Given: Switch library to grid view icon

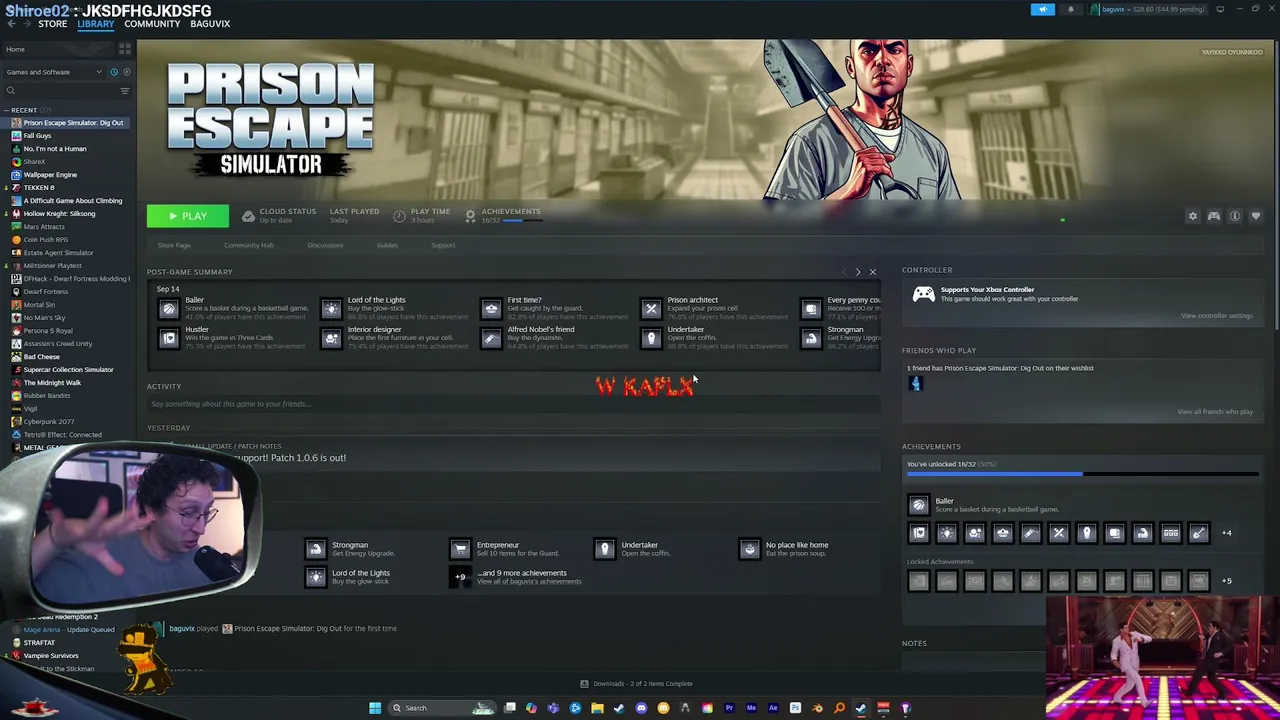Looking at the screenshot, I should (125, 48).
